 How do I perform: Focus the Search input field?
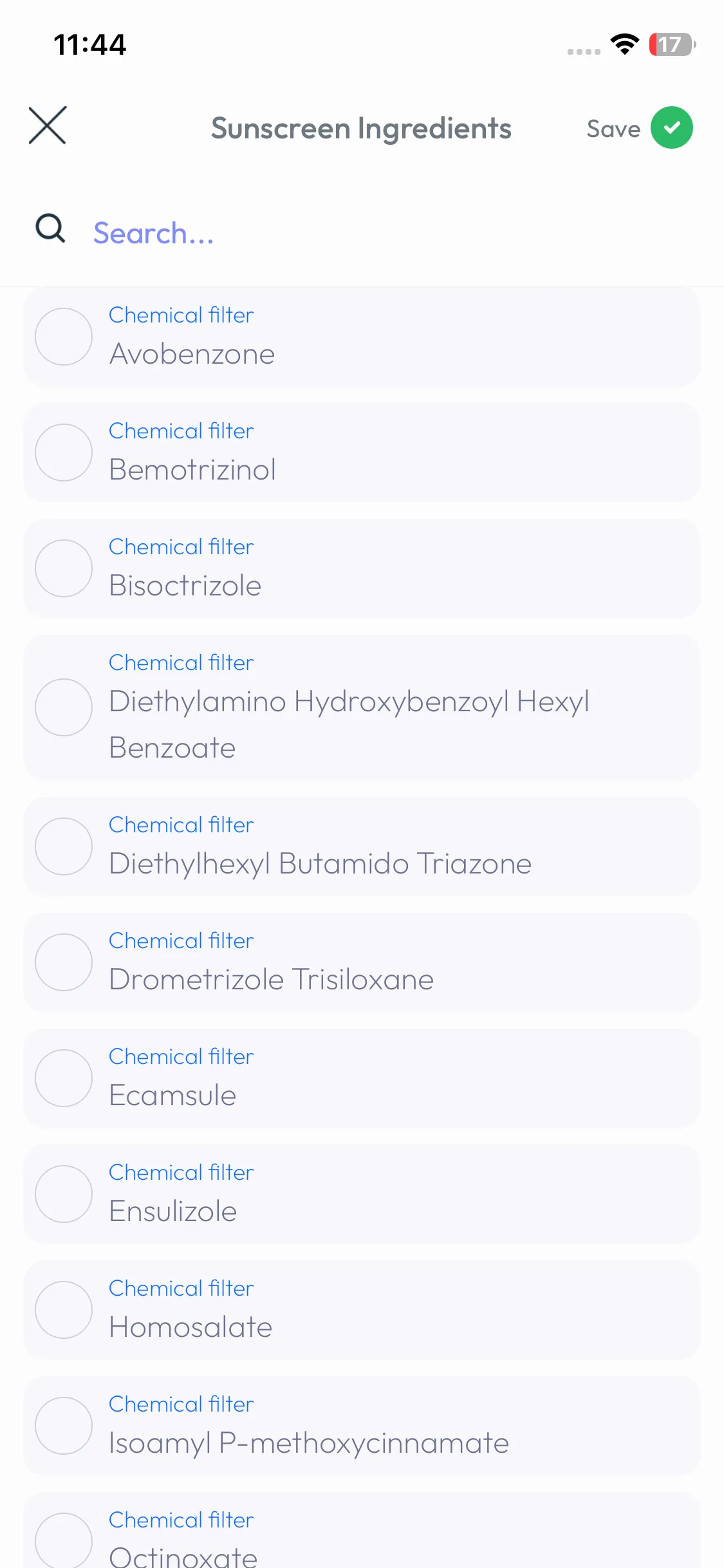click(x=386, y=233)
